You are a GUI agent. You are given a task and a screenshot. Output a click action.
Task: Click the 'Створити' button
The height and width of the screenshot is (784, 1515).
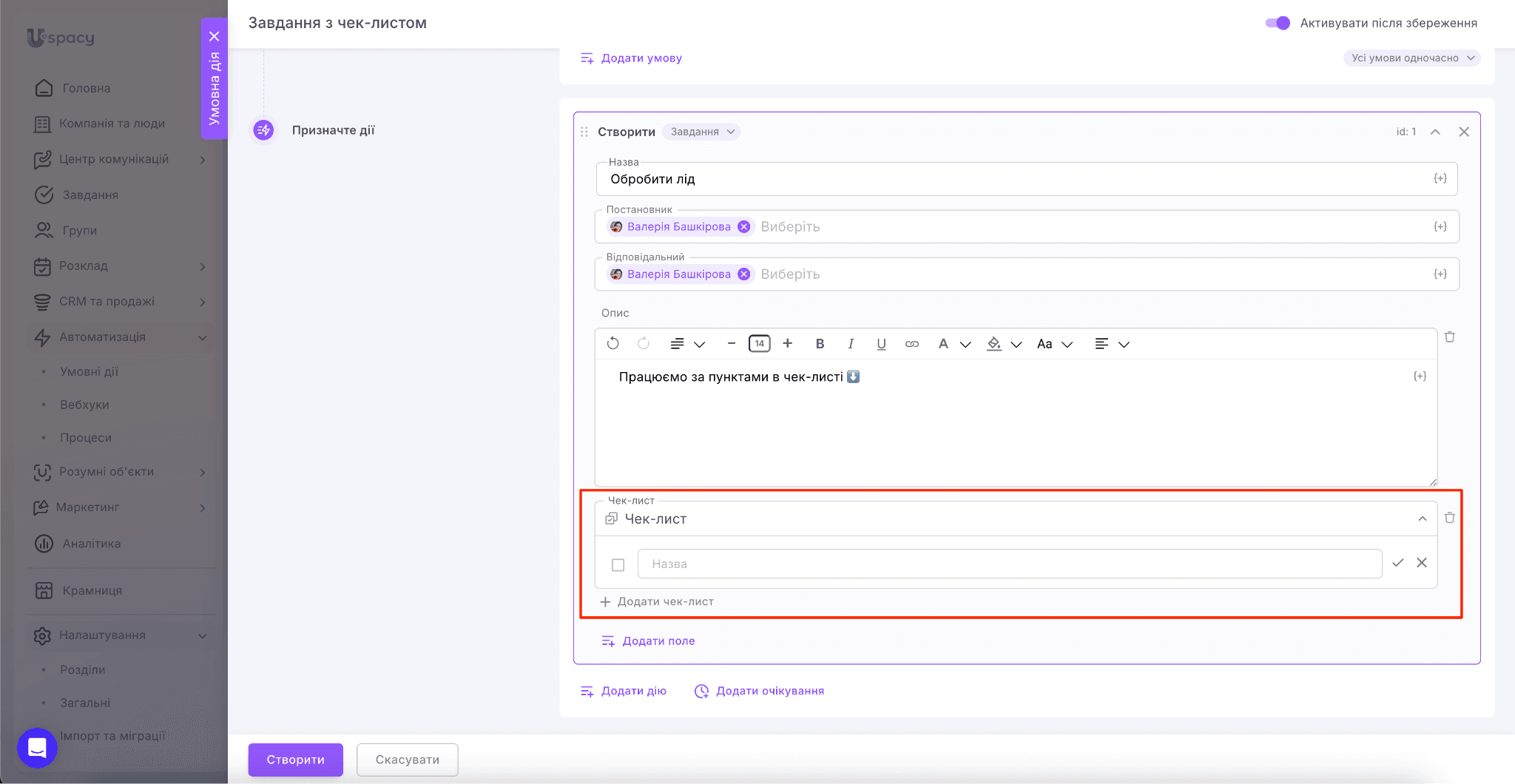(x=295, y=760)
